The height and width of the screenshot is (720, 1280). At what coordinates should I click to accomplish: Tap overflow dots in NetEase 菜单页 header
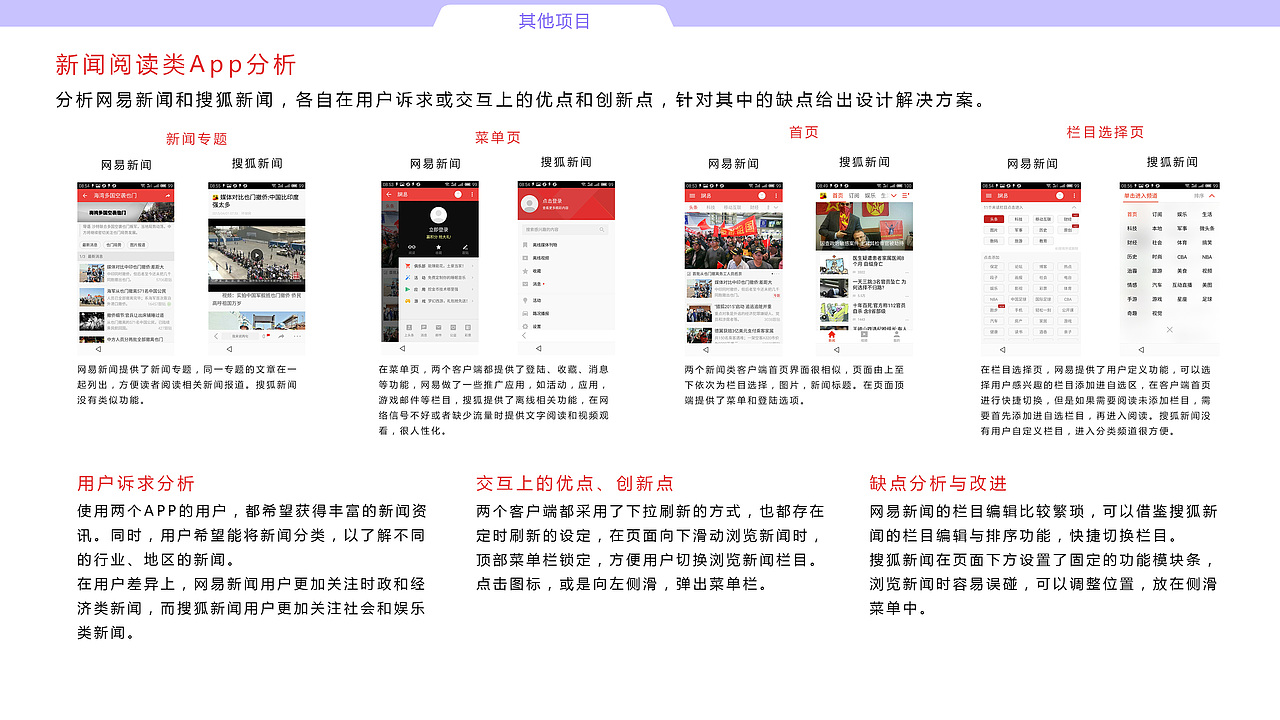[x=472, y=194]
